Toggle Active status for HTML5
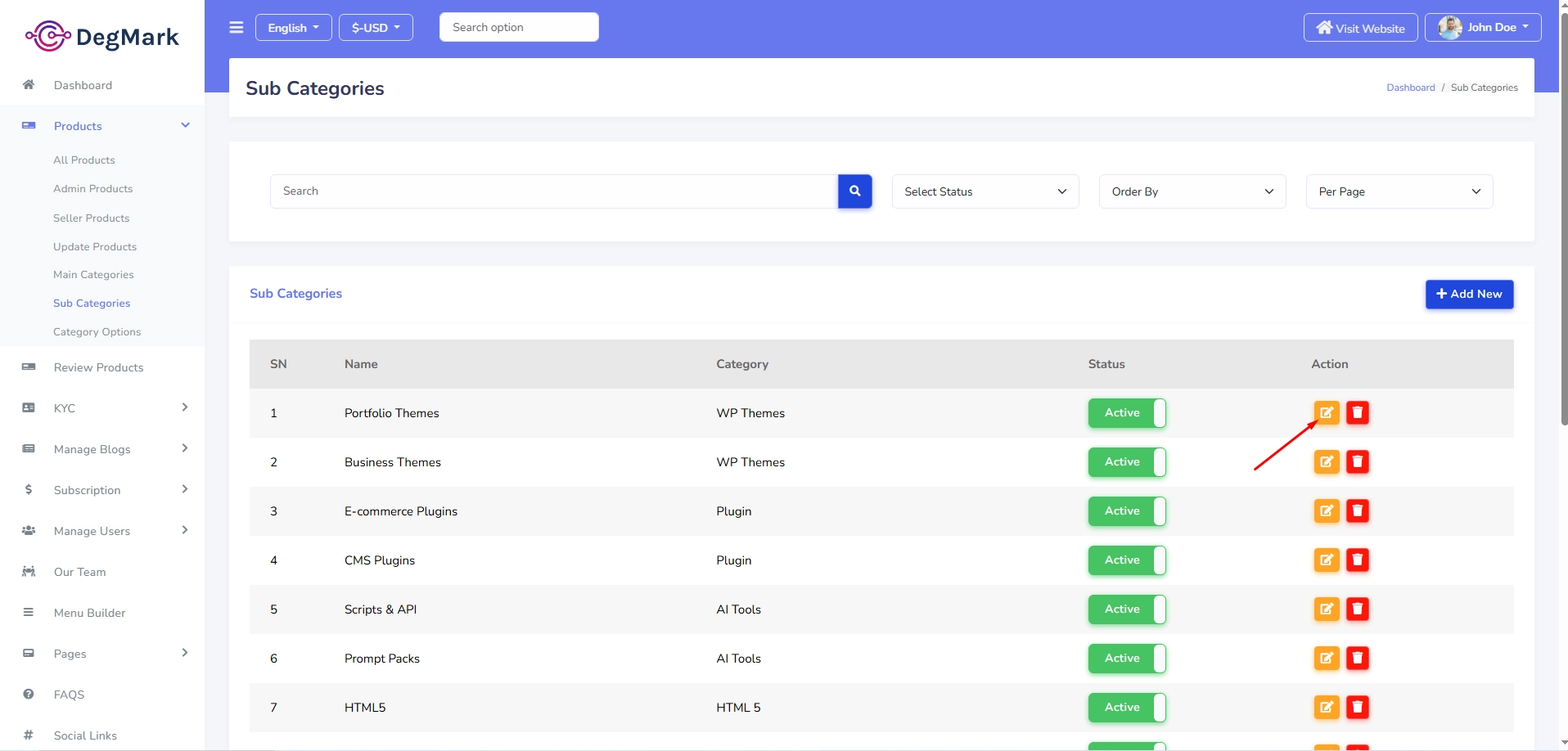 tap(1127, 707)
